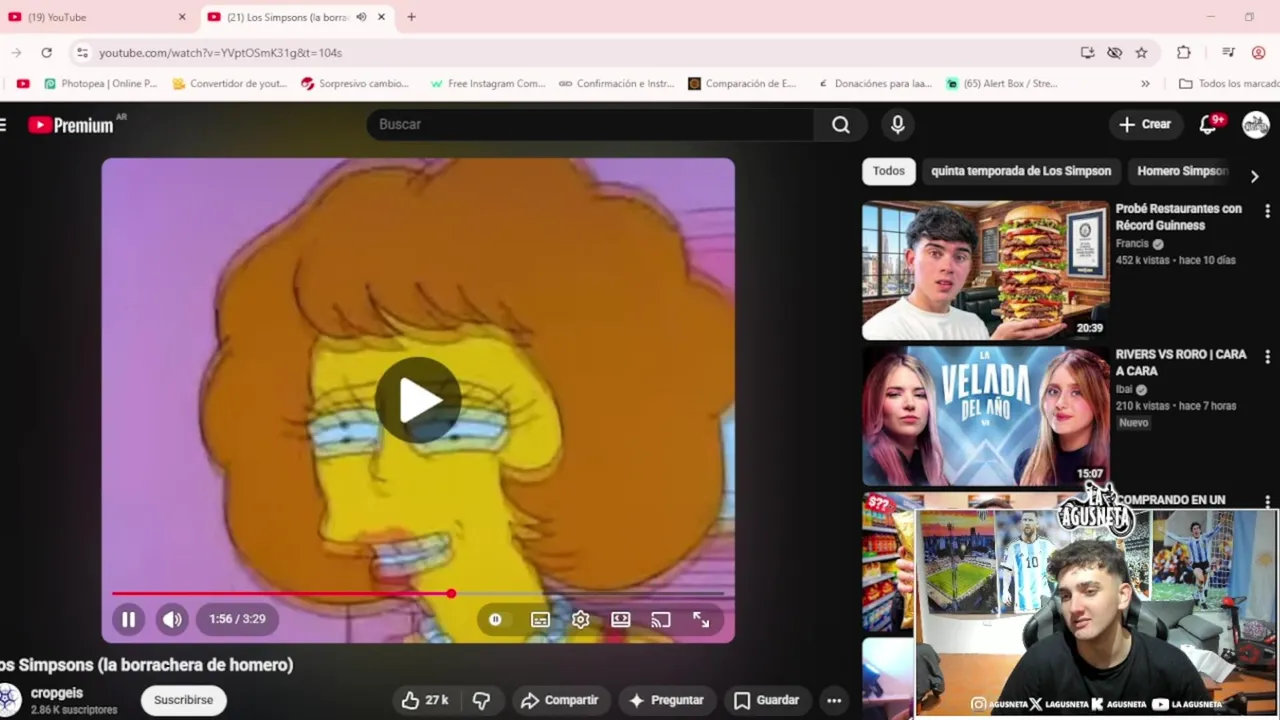Mute tab audio speaker icon on Los Simpsons tab
Image resolution: width=1280 pixels, height=720 pixels.
point(361,17)
